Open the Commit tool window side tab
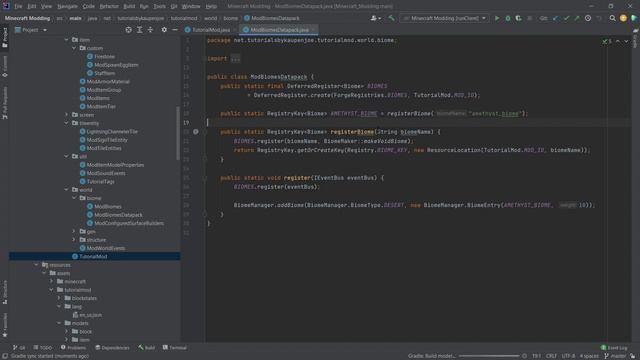This screenshot has width=640, height=360. [x=4, y=66]
